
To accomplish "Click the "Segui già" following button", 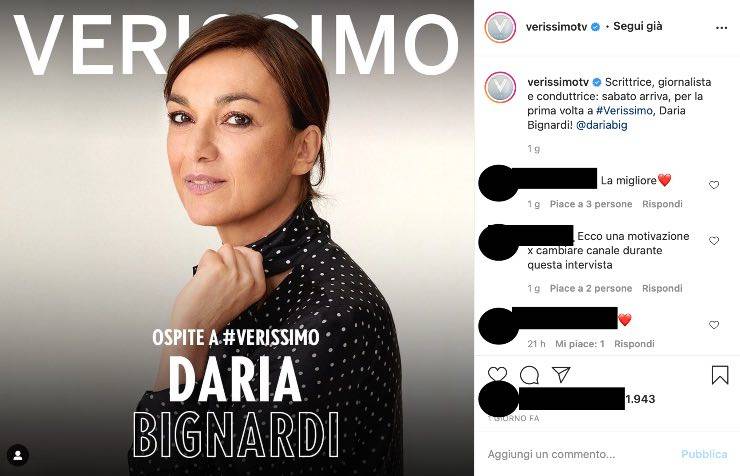I will click(638, 26).
